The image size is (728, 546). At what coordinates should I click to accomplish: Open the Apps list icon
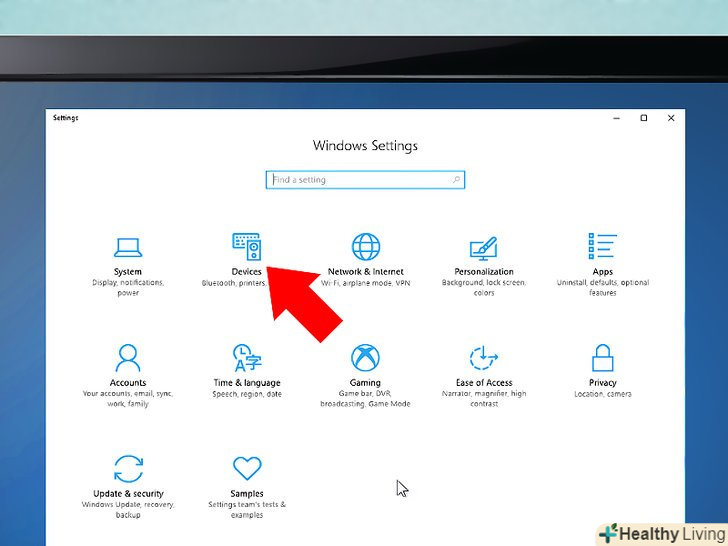click(602, 246)
